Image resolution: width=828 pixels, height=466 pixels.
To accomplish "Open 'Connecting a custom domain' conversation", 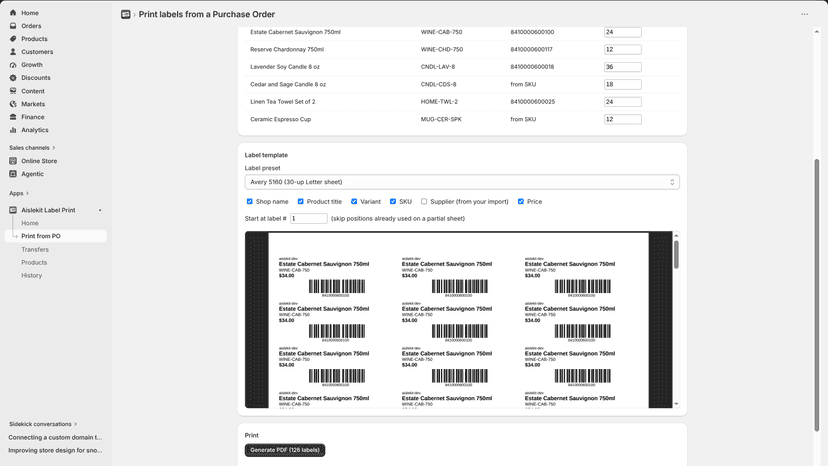I will (x=55, y=437).
